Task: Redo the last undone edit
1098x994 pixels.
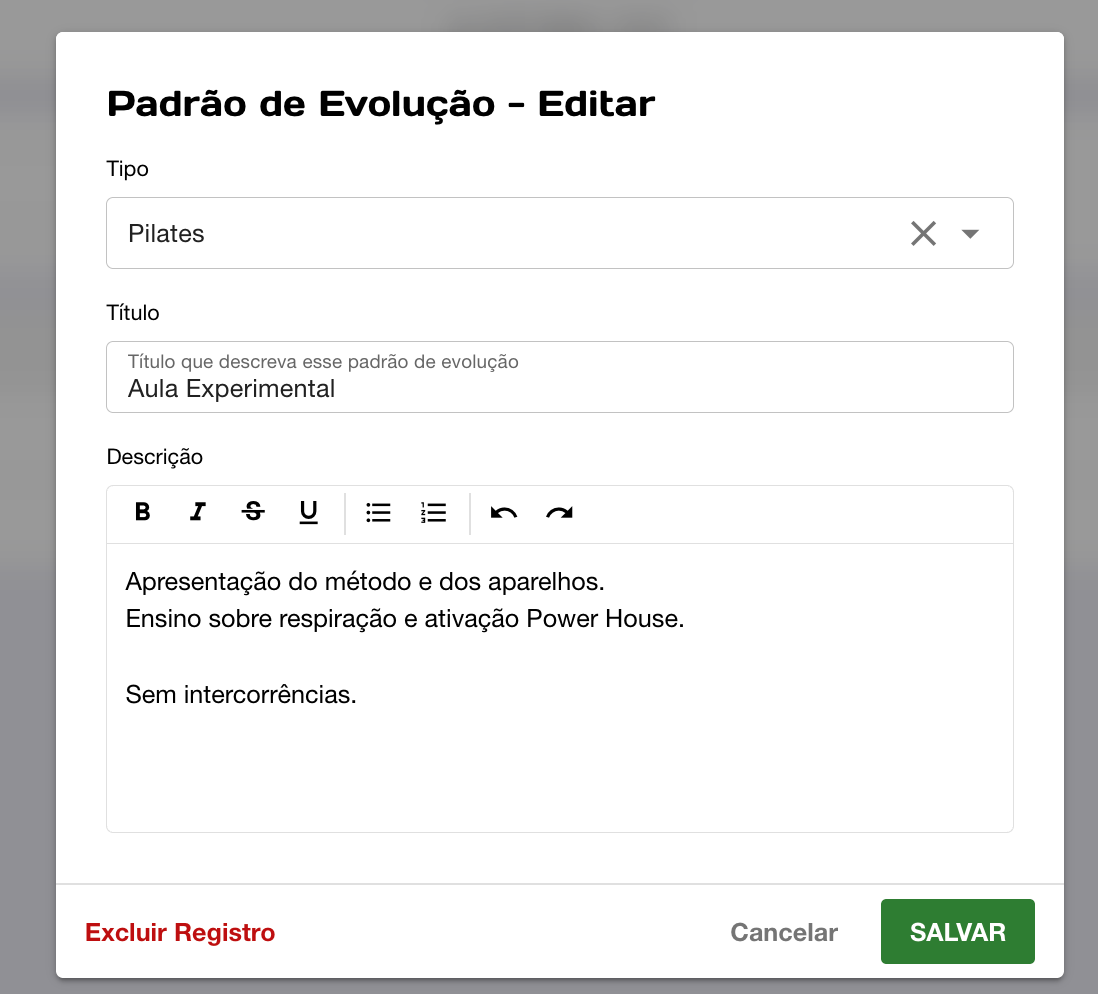Action: [559, 513]
